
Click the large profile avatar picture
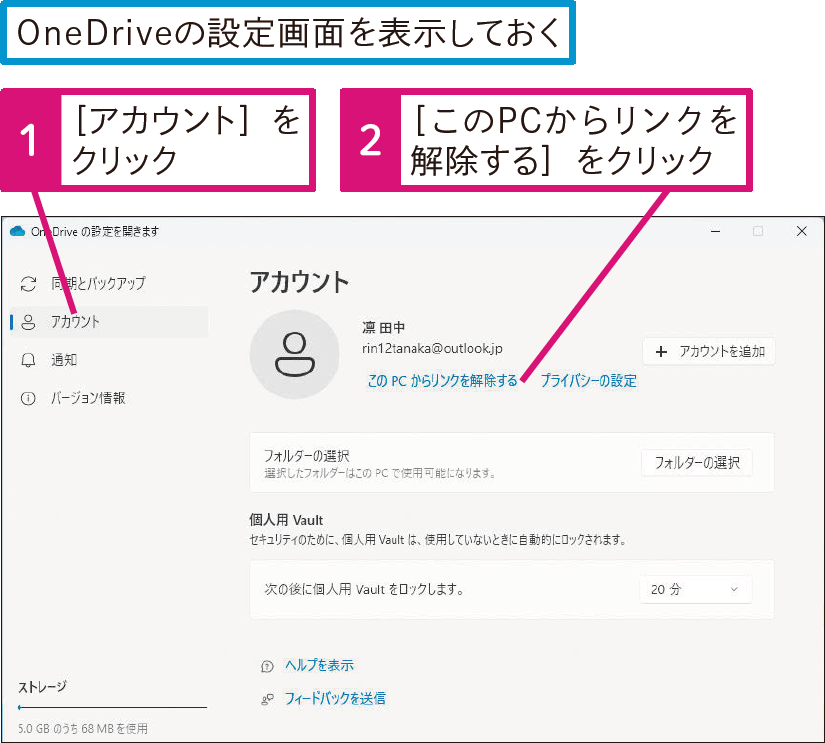tap(294, 354)
